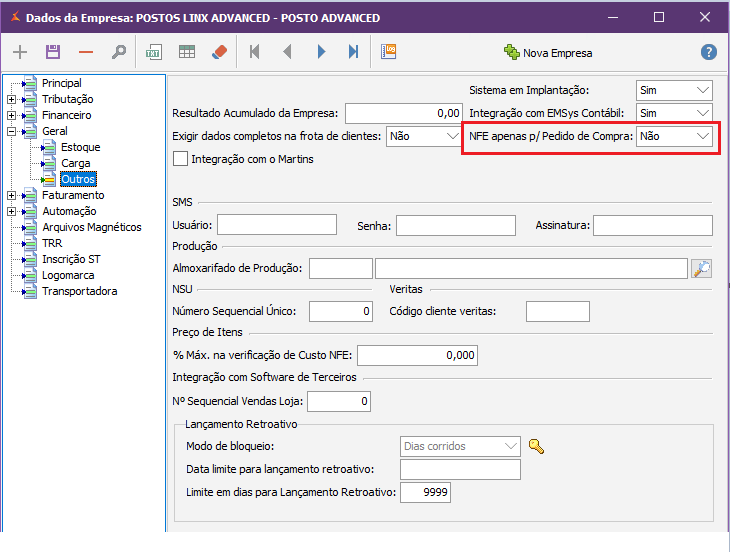Click Resultado Acumulado da Empresa field

pyautogui.click(x=404, y=113)
